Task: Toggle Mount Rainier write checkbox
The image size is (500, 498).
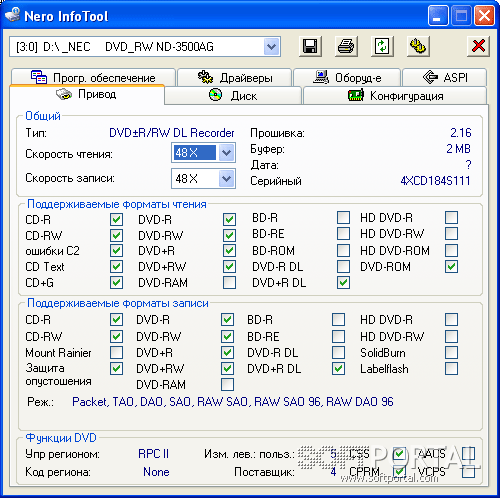Action: (116, 352)
